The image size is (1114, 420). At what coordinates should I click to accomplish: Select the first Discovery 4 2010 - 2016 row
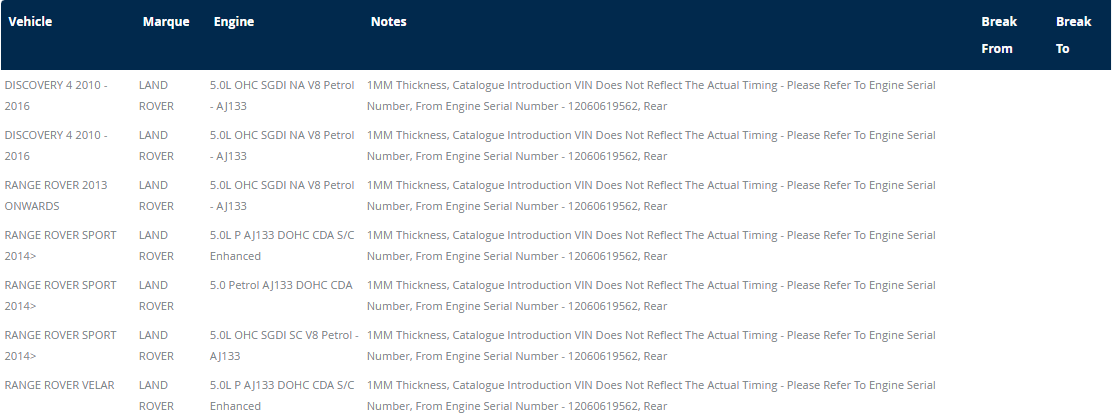(x=56, y=95)
